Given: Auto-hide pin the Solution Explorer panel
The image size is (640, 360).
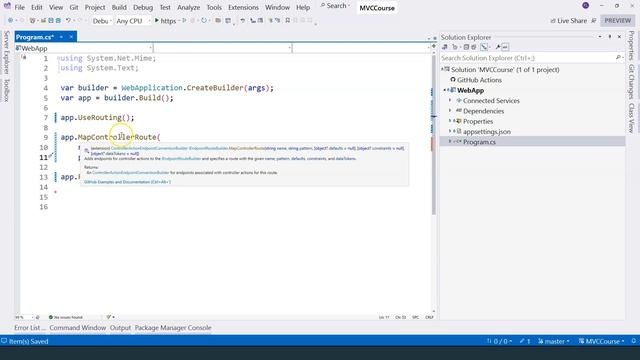Looking at the screenshot, I should [610, 37].
